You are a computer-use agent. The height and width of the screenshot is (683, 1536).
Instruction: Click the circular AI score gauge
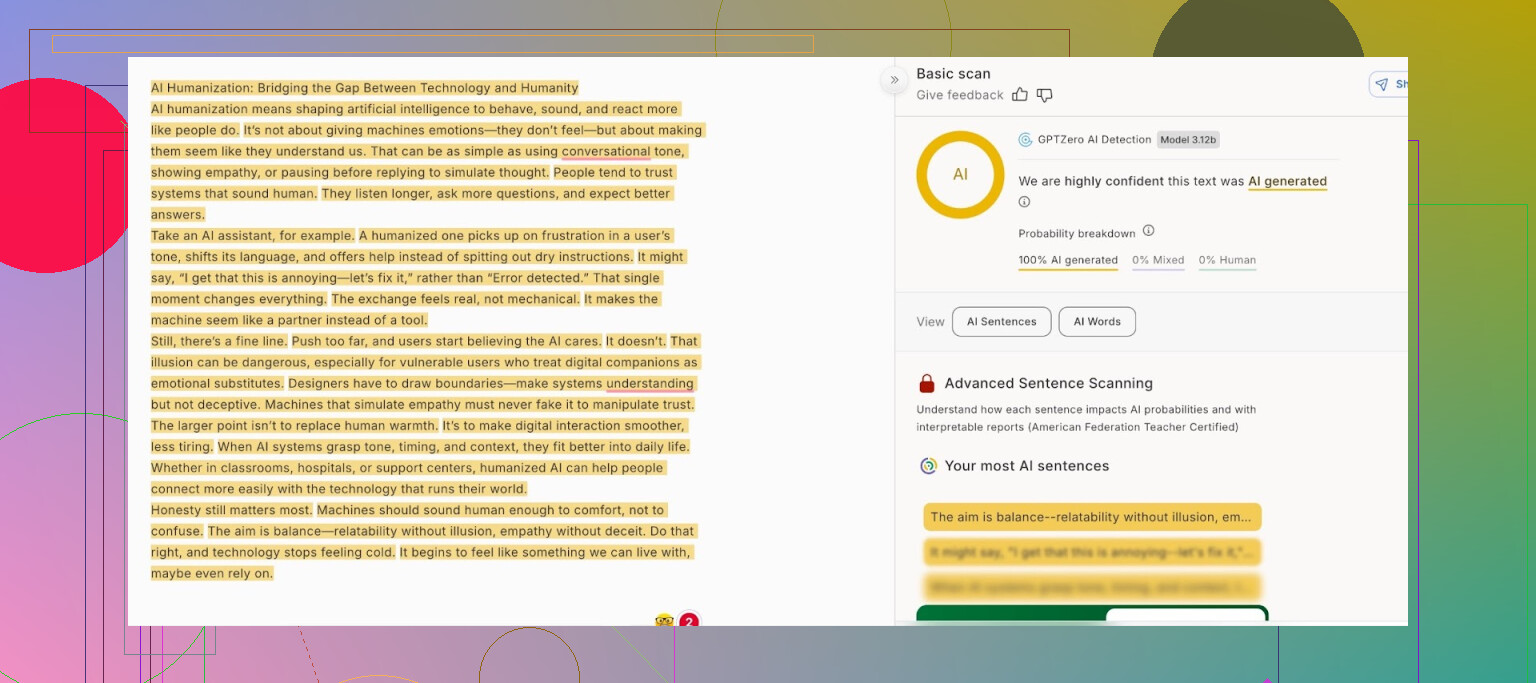pyautogui.click(x=960, y=174)
